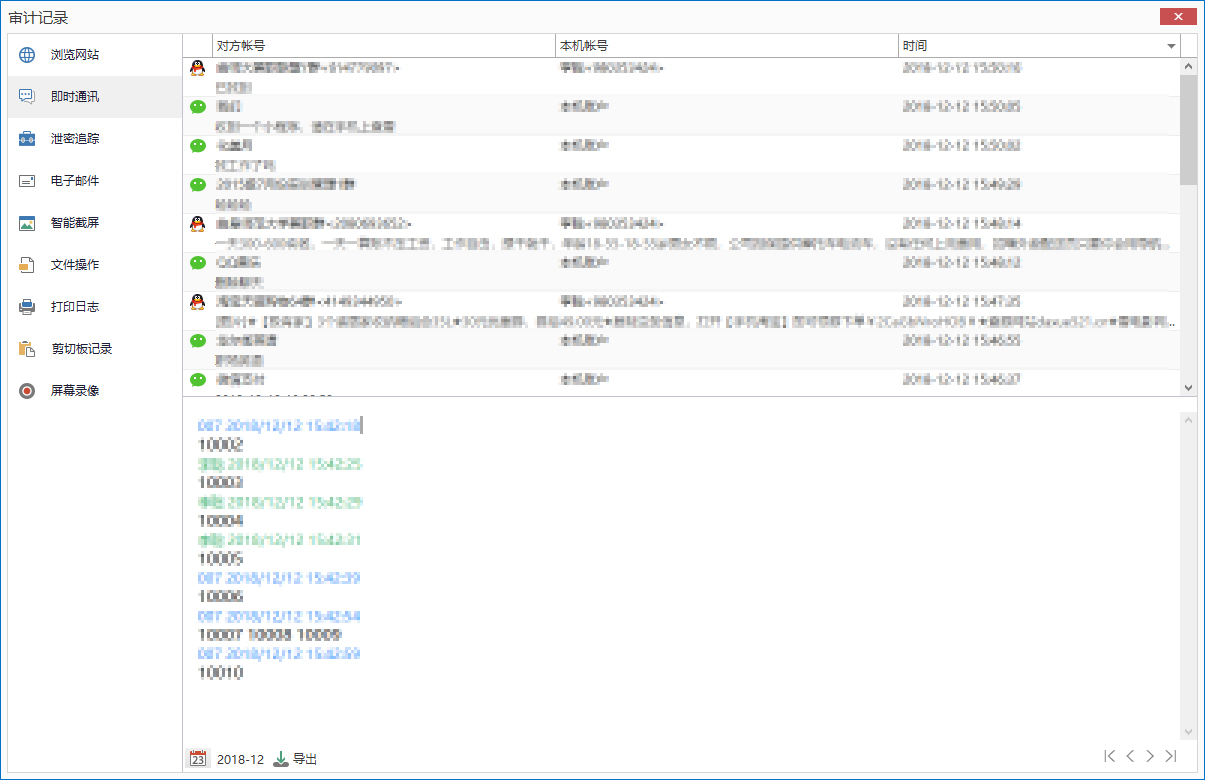The height and width of the screenshot is (780, 1205).
Task: Go to the first page of records
Action: [x=1109, y=757]
